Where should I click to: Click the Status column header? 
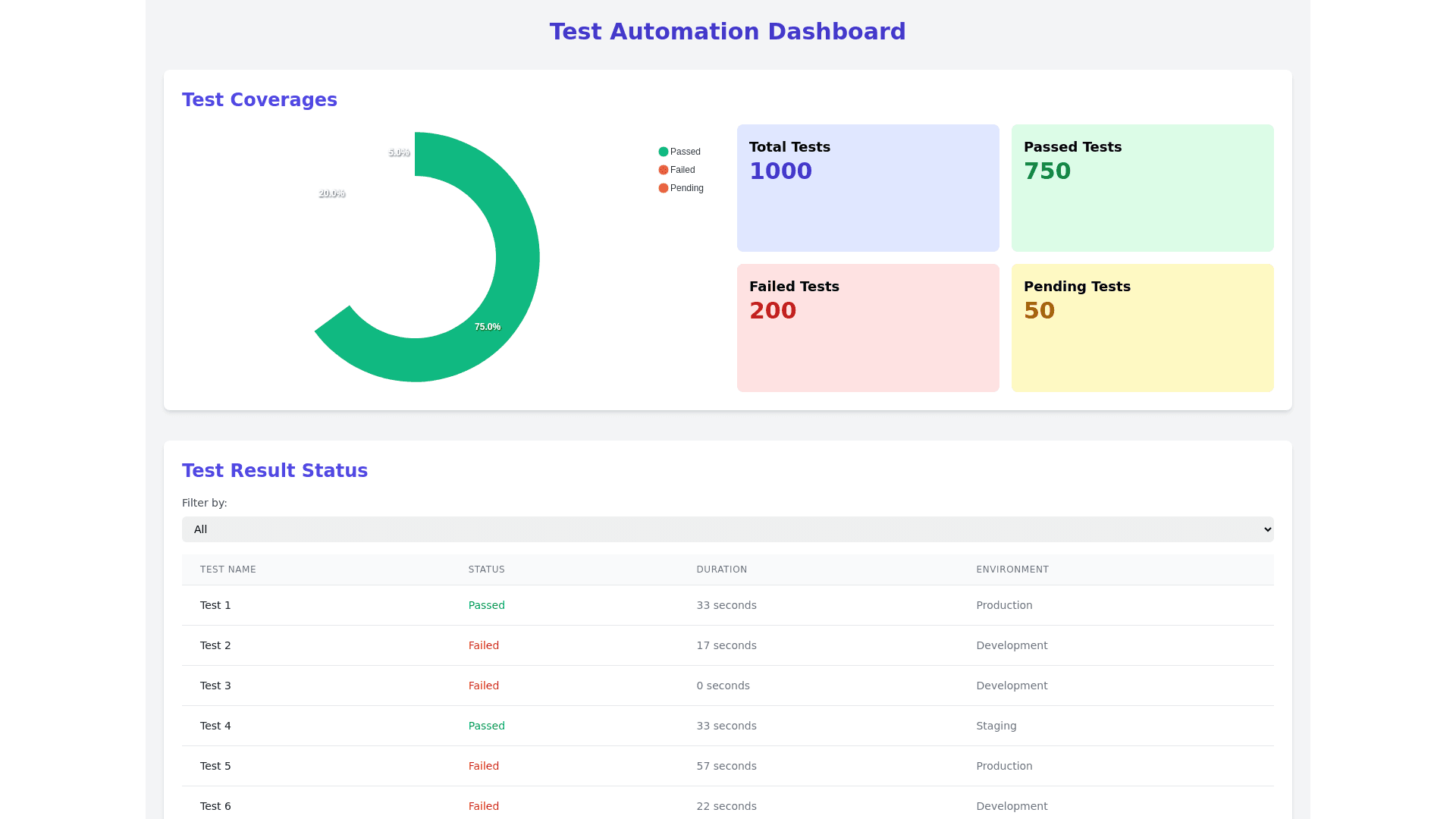486,570
